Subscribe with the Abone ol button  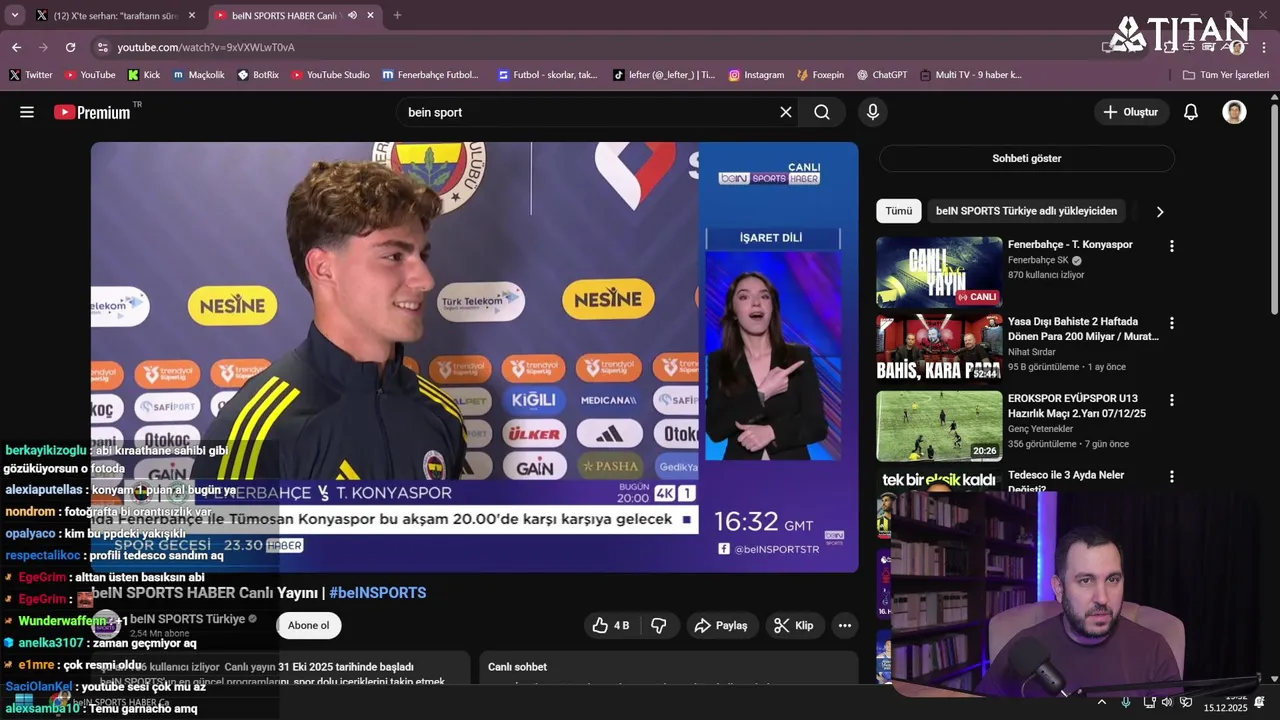coord(308,625)
